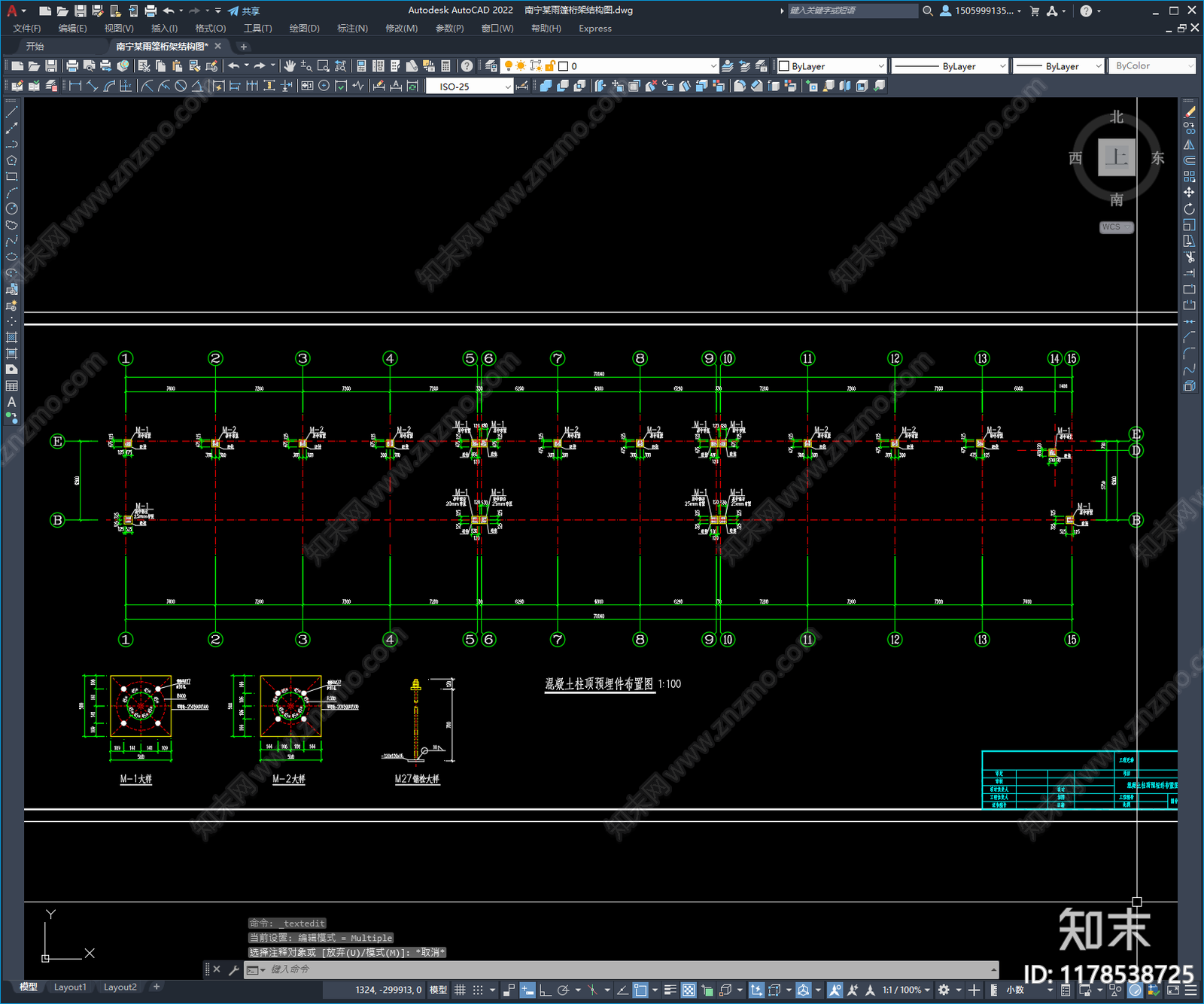The image size is (1204, 1004).
Task: Select the Diameter dimension tool
Action: [181, 86]
